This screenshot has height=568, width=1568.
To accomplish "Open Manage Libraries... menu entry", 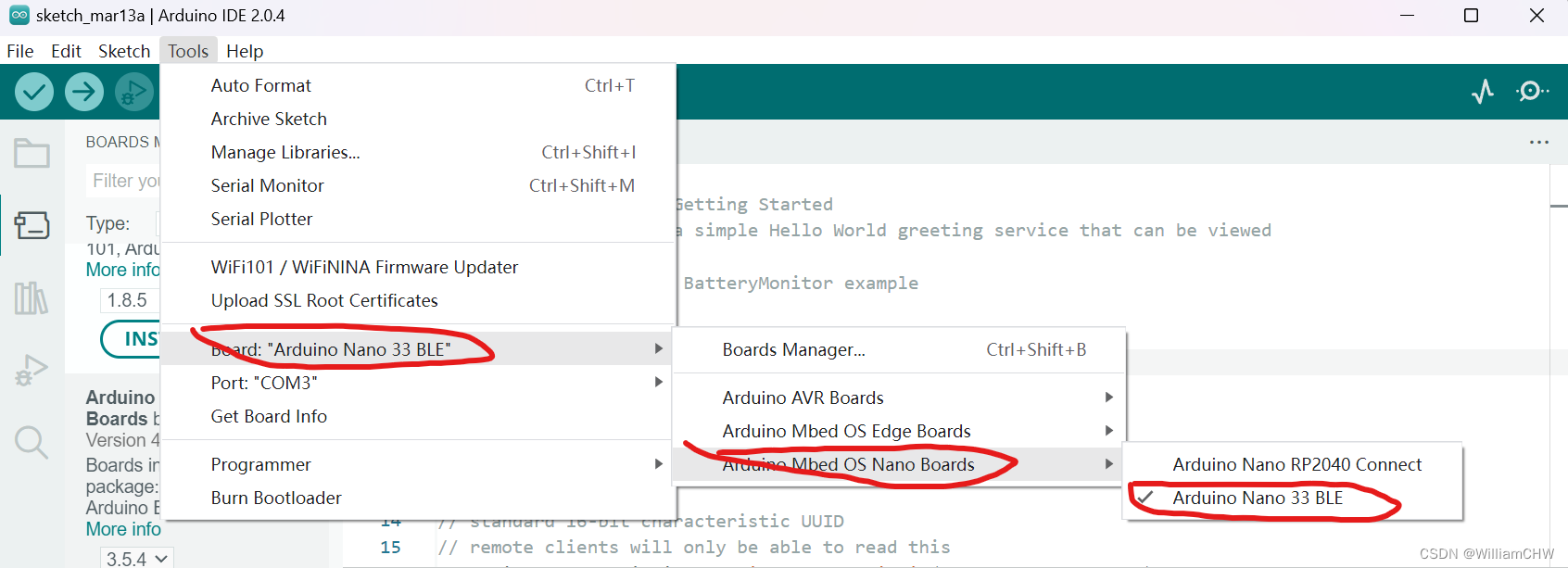I will (x=418, y=152).
